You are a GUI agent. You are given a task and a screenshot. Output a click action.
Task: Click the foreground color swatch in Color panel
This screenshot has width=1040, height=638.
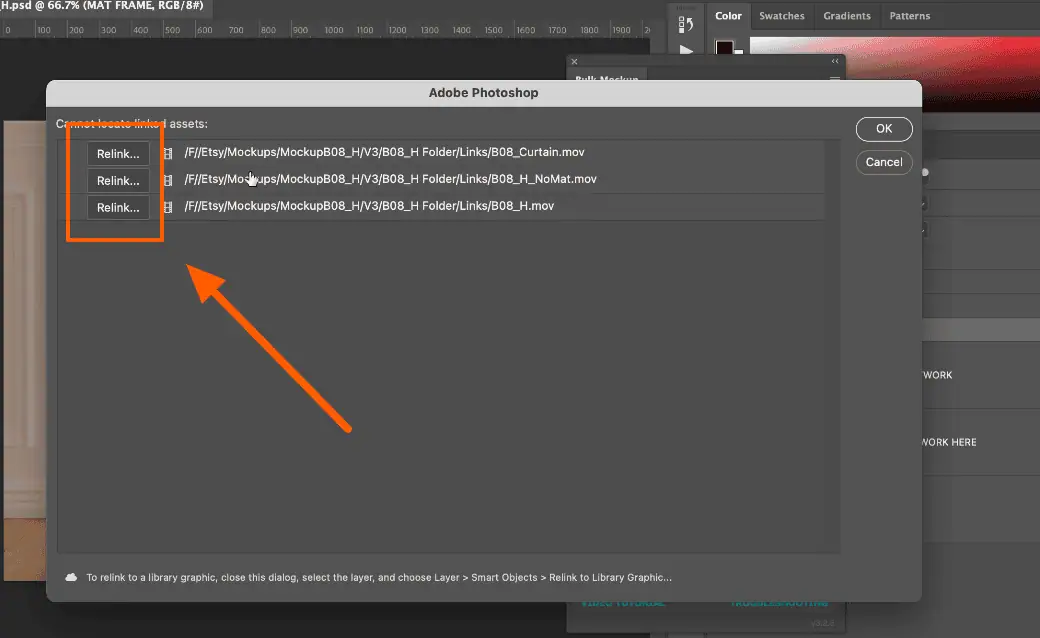(x=724, y=48)
